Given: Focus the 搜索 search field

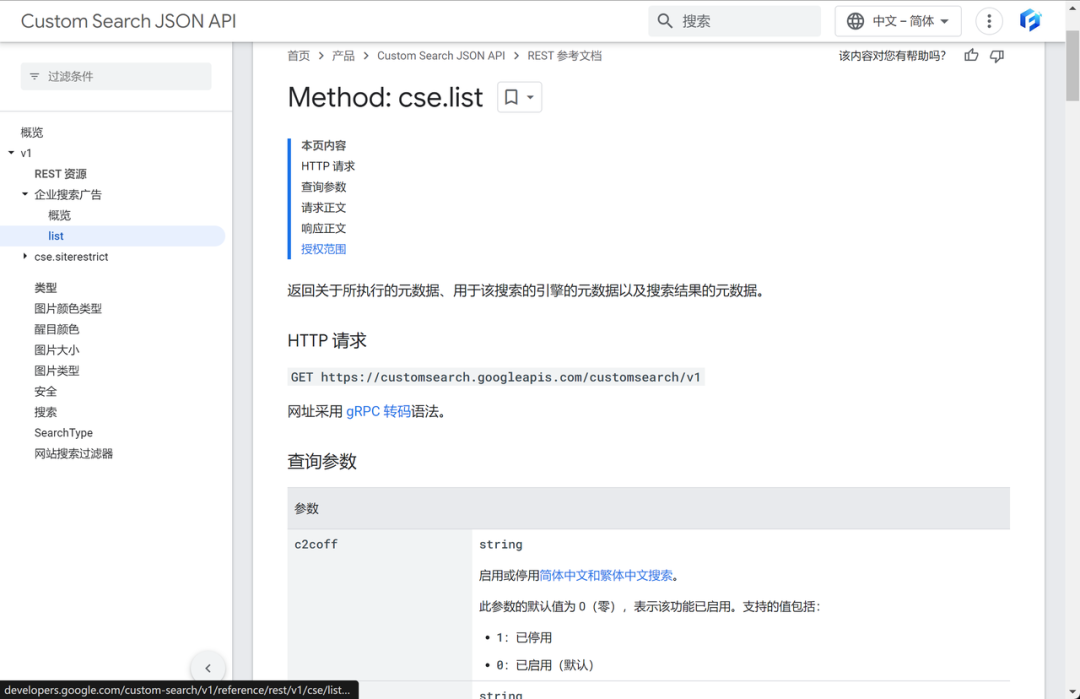Looking at the screenshot, I should 734,21.
